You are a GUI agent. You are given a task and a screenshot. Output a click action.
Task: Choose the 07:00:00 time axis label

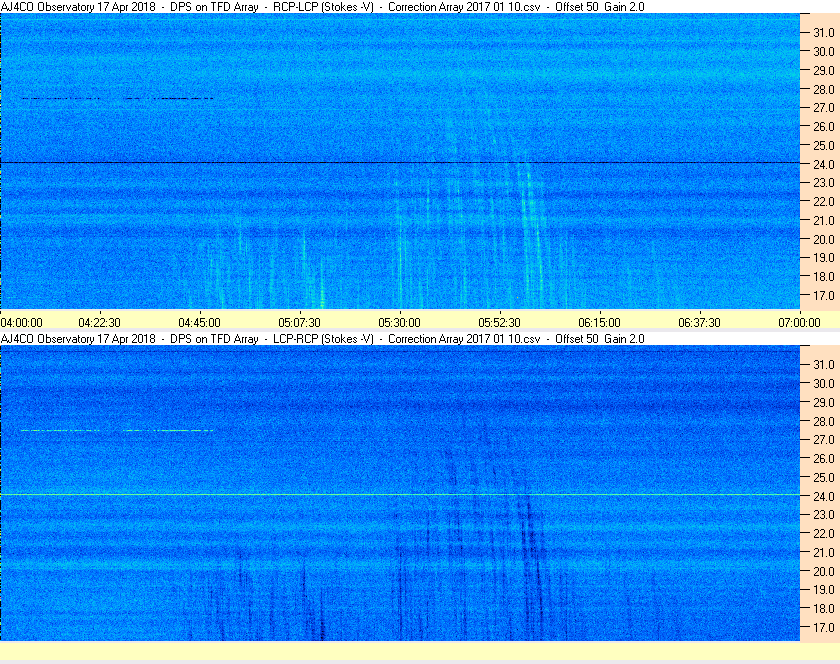click(x=799, y=323)
